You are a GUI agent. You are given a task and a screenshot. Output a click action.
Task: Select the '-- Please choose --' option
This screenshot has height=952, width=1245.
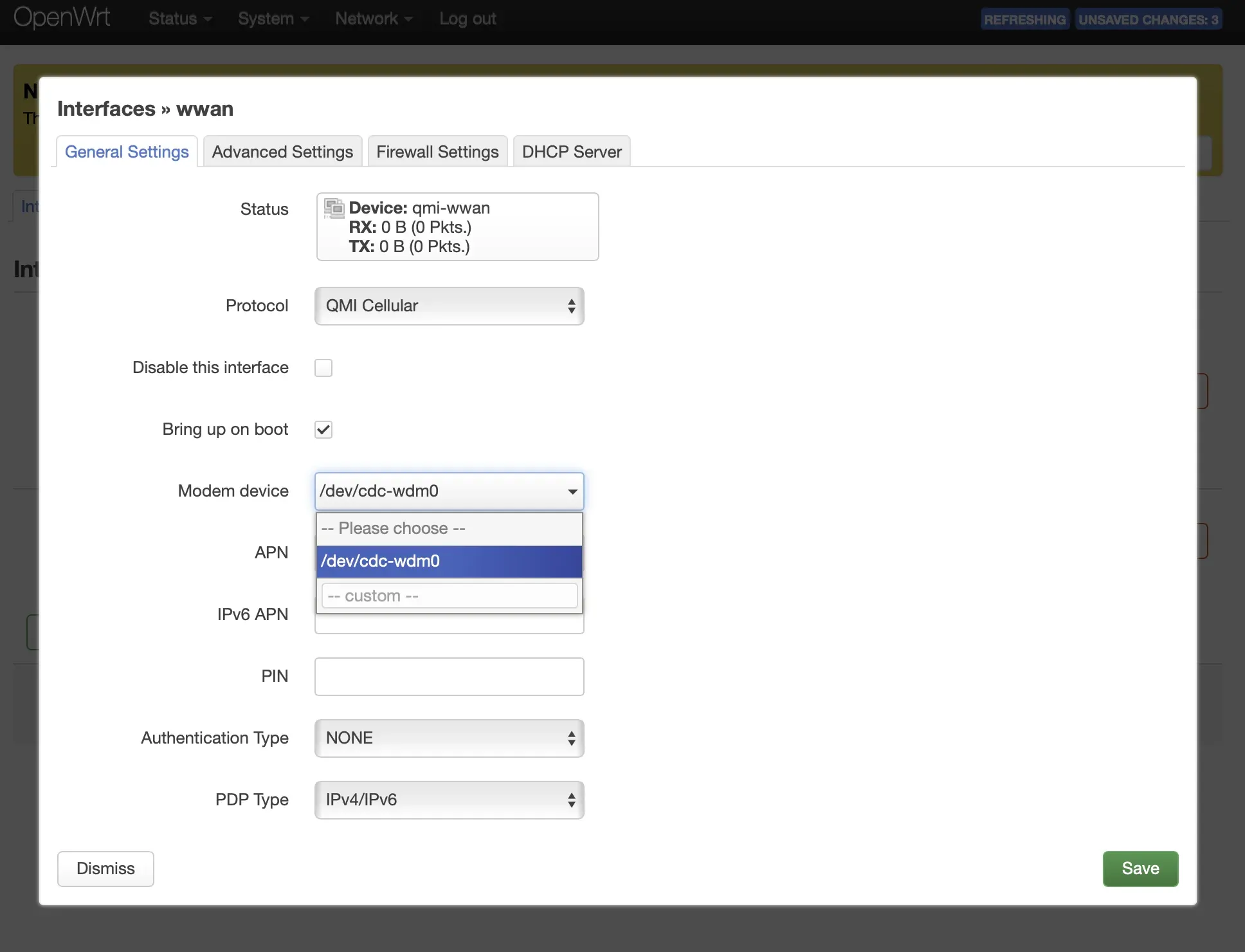coord(449,529)
